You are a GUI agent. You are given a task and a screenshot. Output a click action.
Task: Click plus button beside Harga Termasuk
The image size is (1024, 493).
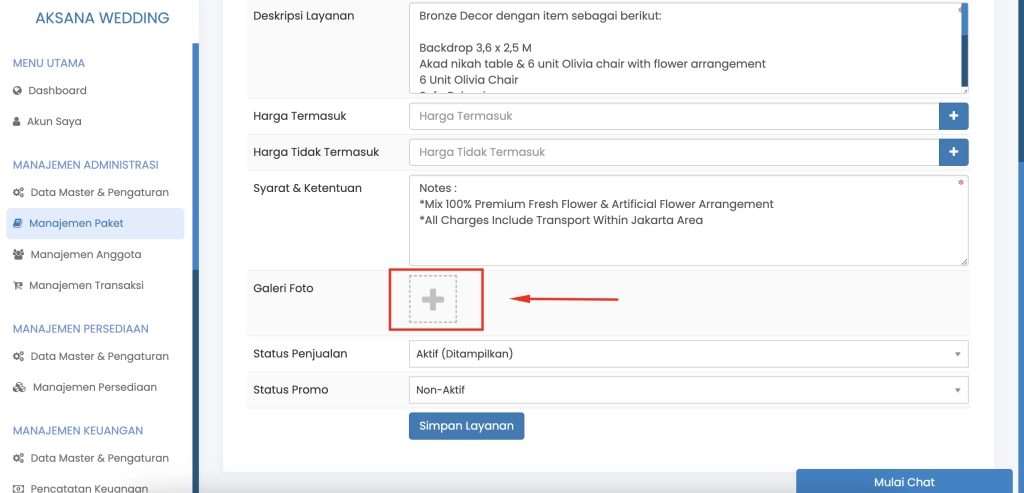(953, 117)
